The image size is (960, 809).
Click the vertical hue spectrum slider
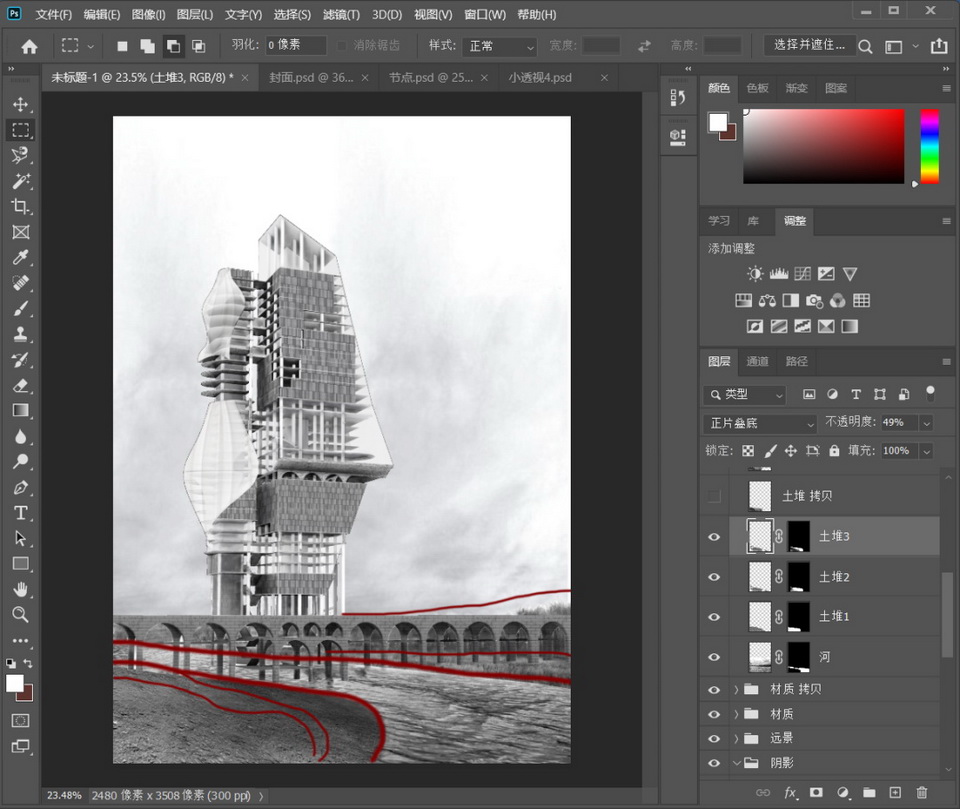point(929,146)
